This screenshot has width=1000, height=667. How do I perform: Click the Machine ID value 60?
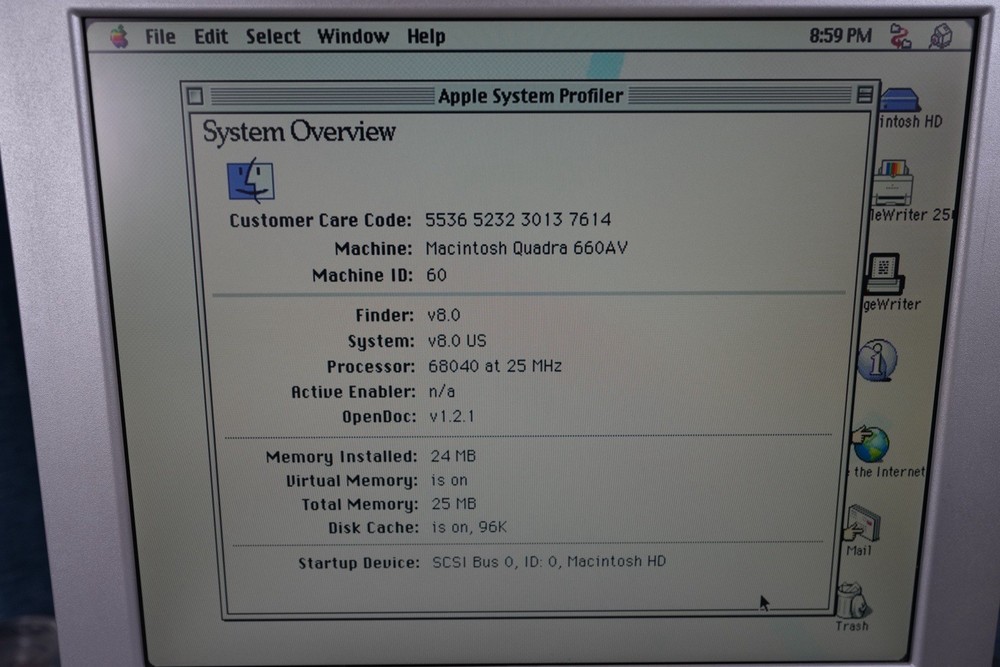click(436, 275)
